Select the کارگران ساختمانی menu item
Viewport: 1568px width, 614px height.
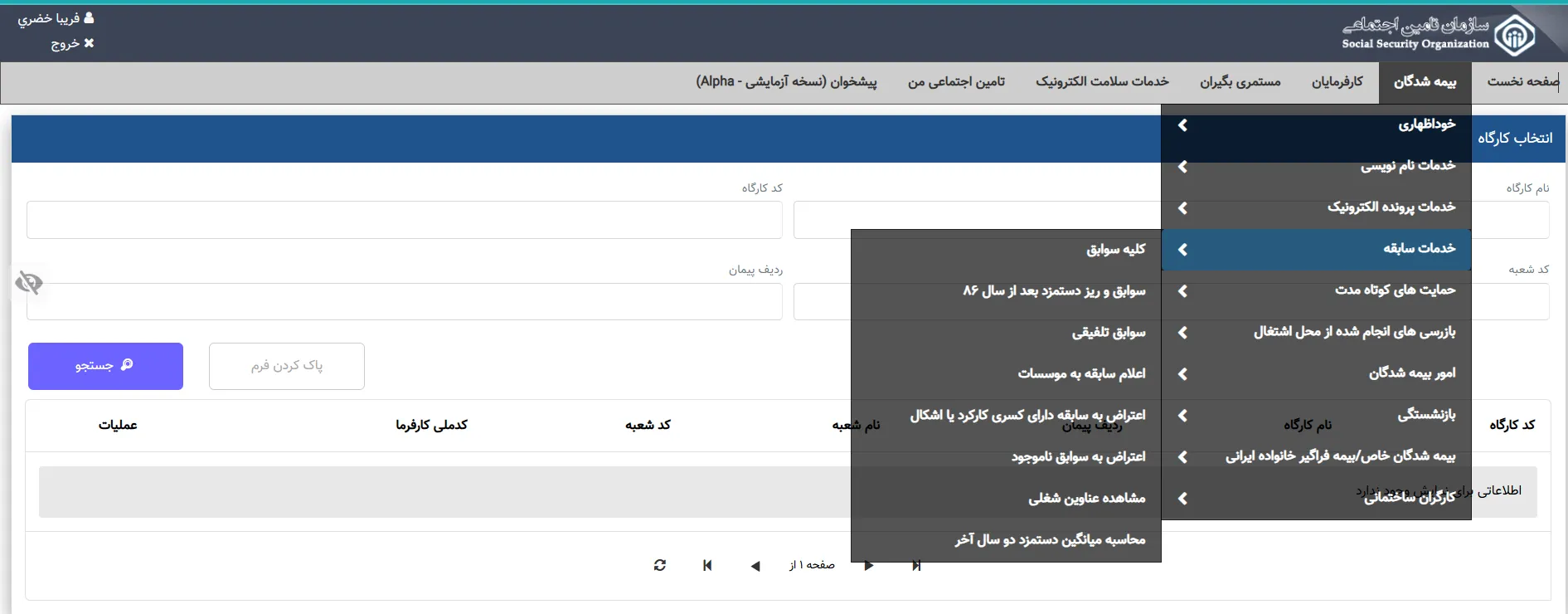(x=1316, y=499)
